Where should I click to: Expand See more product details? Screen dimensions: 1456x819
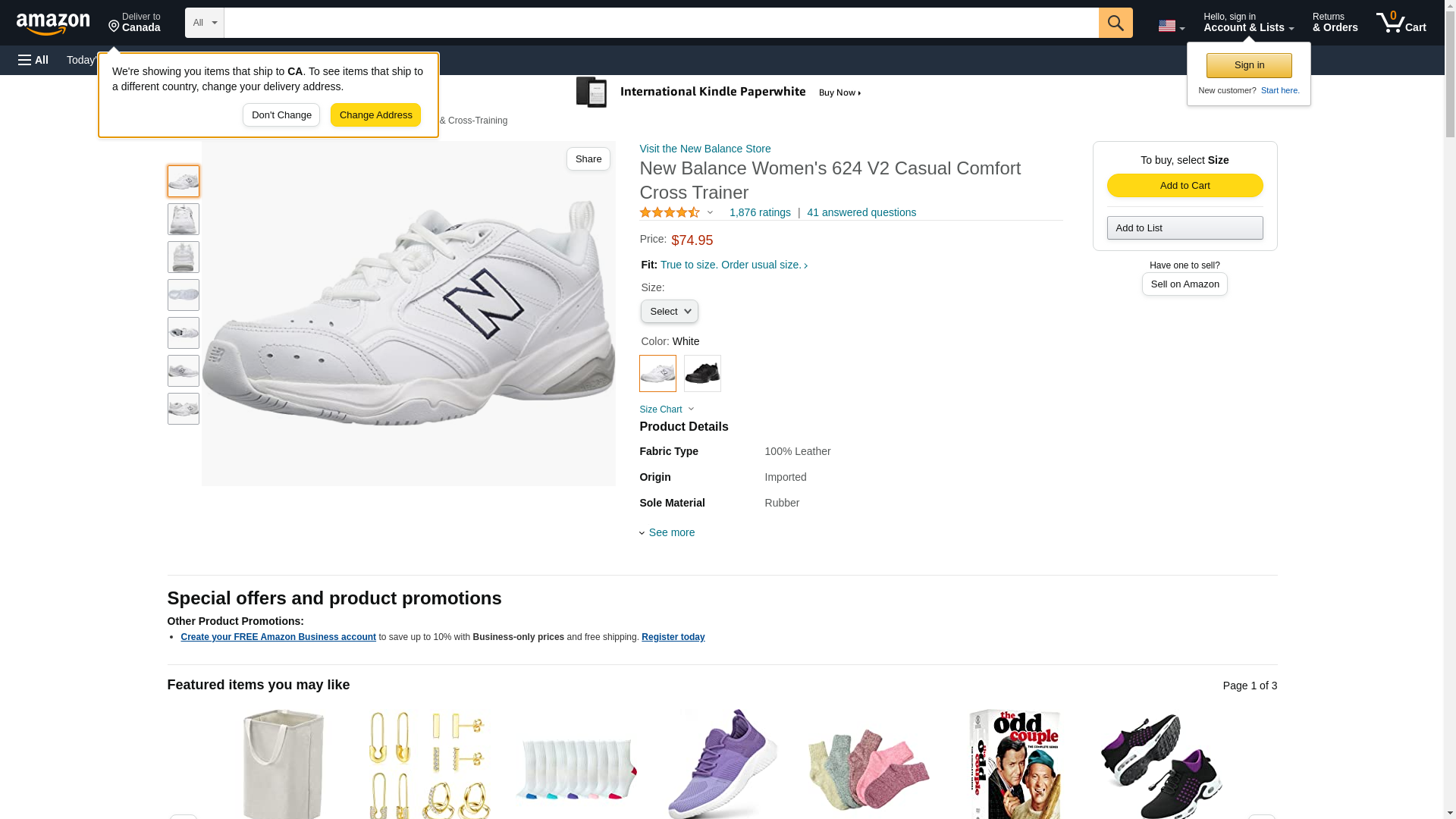tap(670, 532)
